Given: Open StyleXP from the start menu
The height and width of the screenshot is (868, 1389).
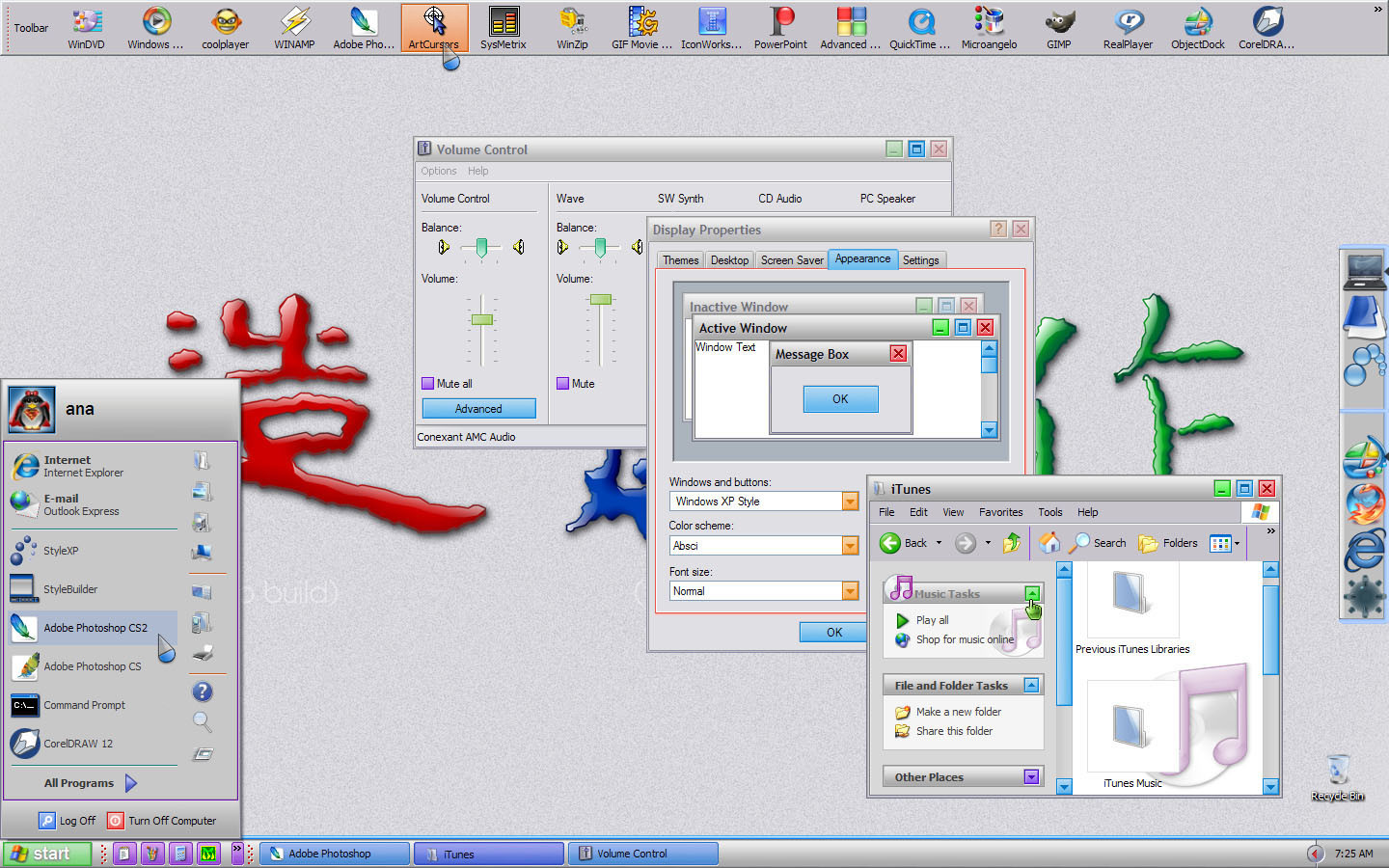Looking at the screenshot, I should click(x=94, y=551).
